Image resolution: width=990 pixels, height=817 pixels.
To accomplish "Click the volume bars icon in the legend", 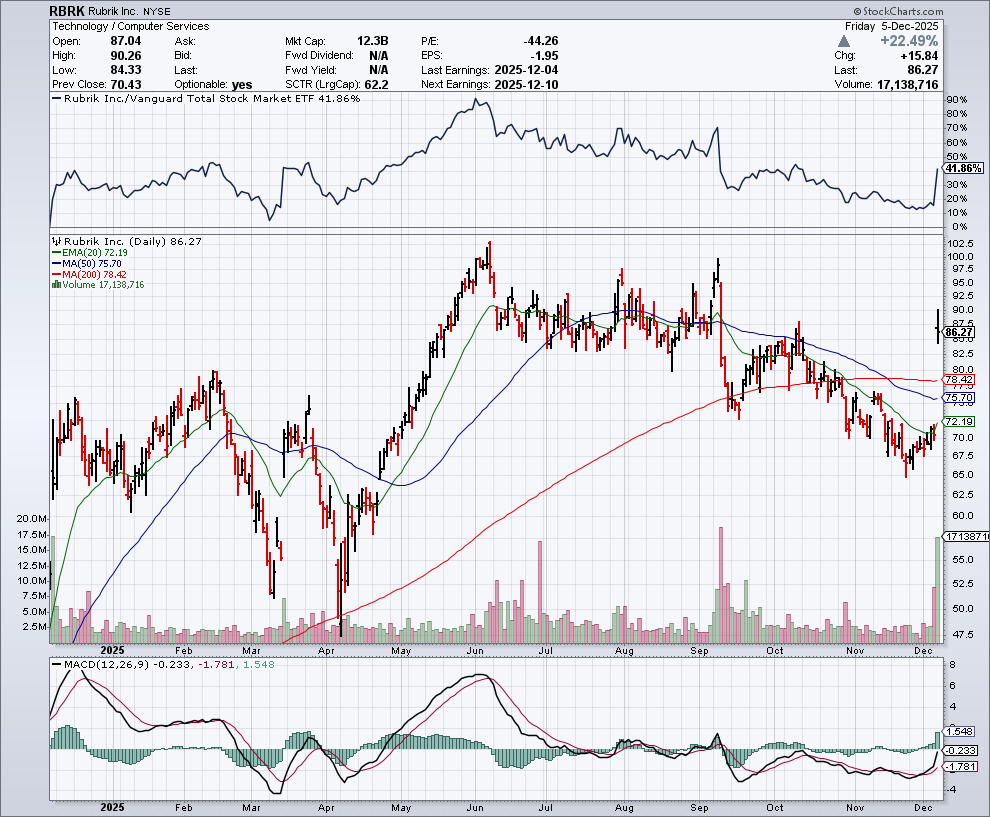I will pyautogui.click(x=56, y=285).
